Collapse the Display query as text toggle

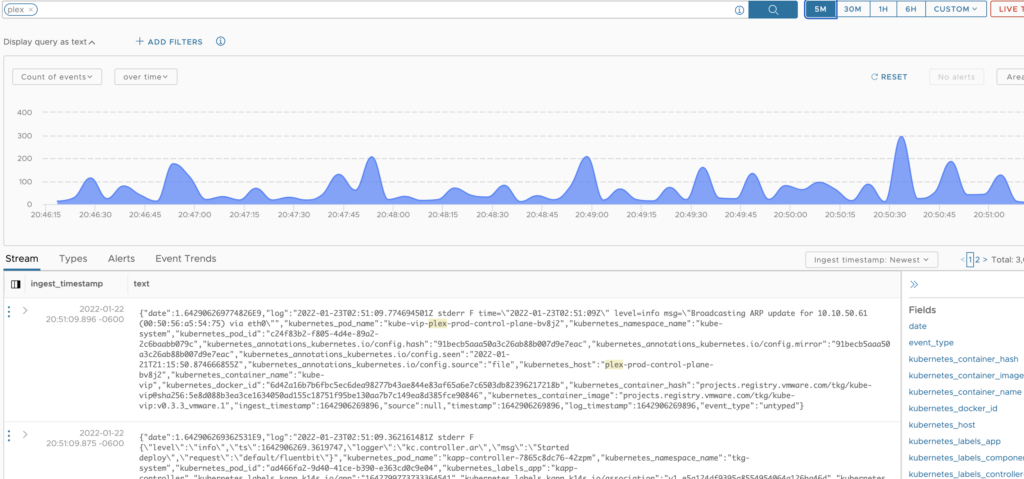pyautogui.click(x=50, y=42)
